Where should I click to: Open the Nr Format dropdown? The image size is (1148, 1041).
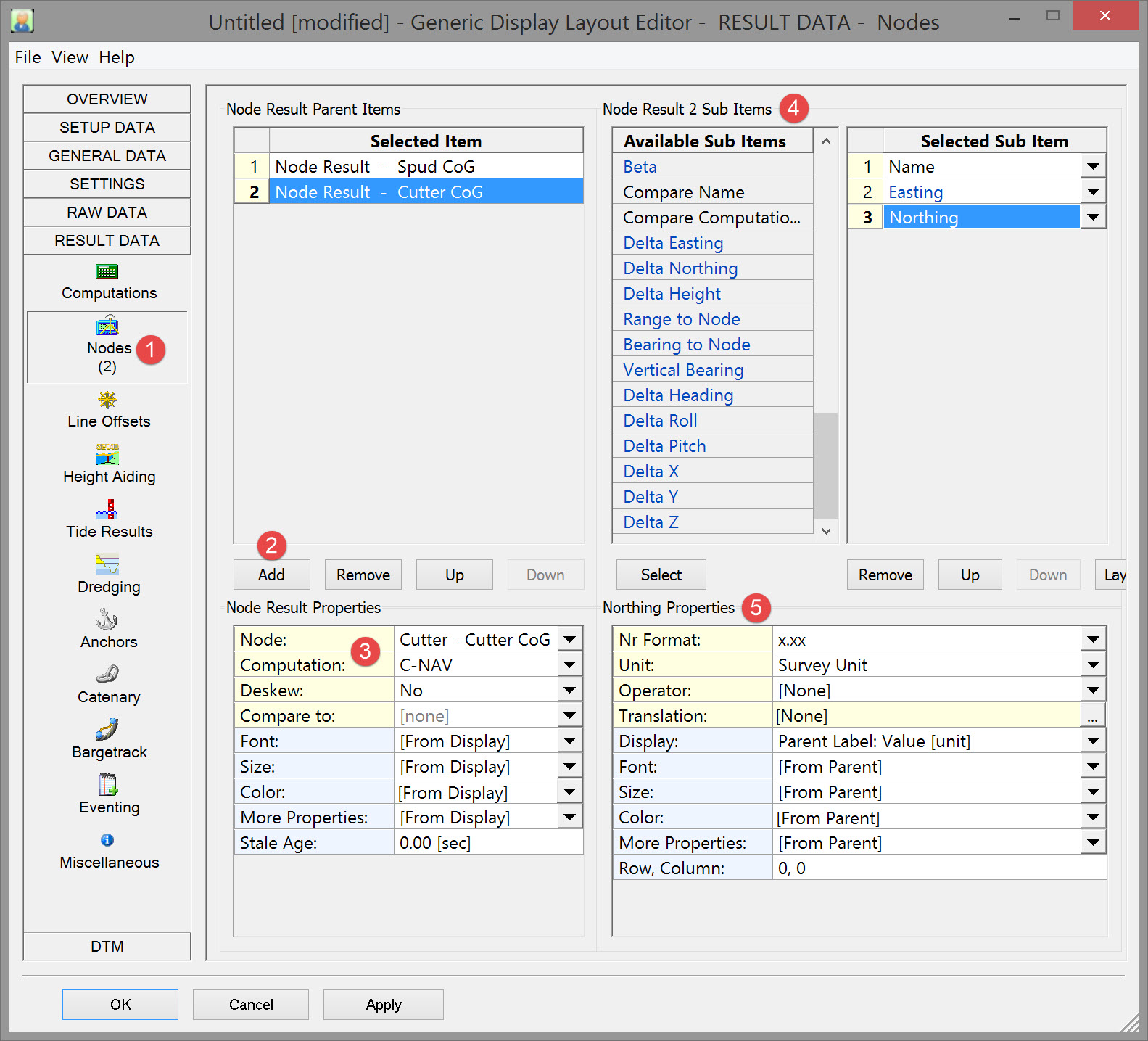[x=1093, y=640]
